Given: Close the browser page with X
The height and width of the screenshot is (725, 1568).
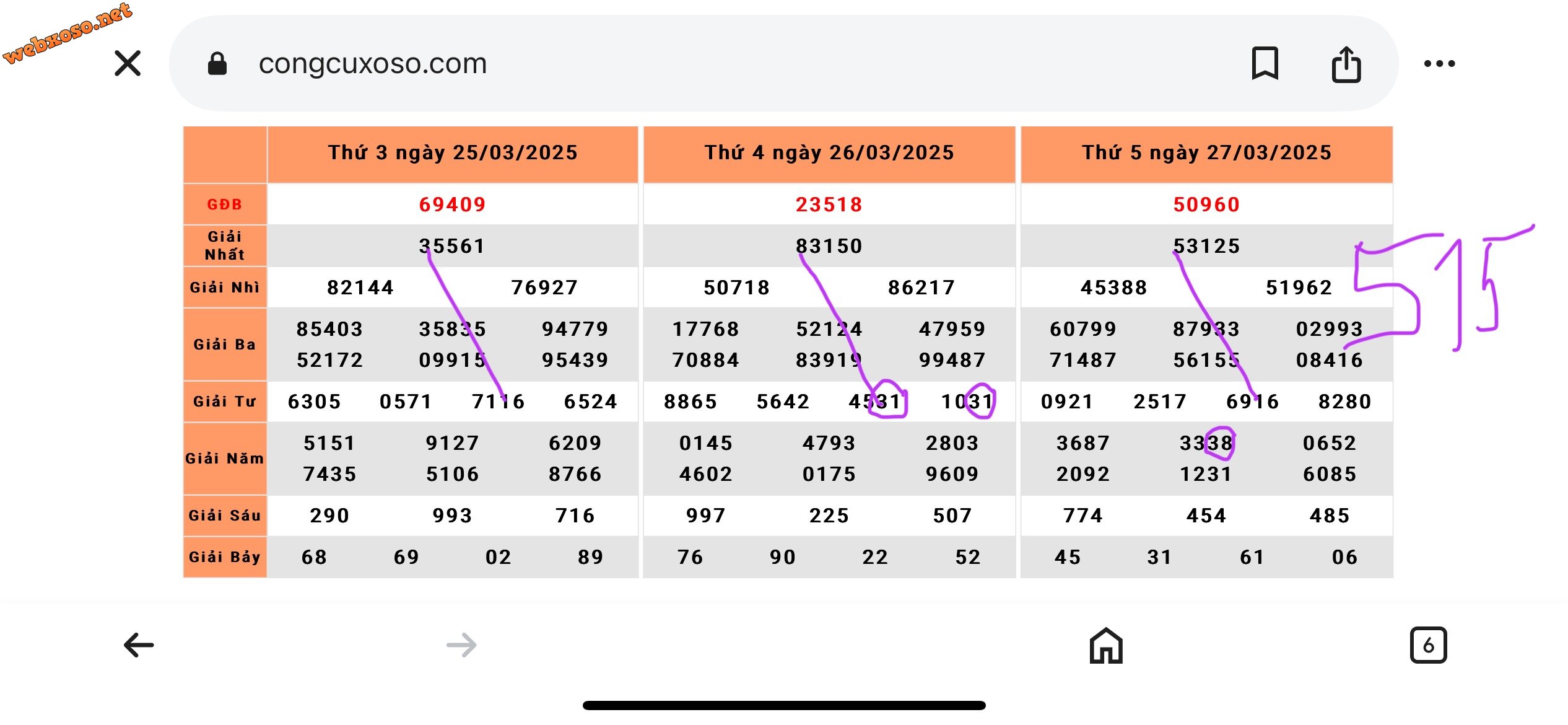Looking at the screenshot, I should tap(128, 63).
